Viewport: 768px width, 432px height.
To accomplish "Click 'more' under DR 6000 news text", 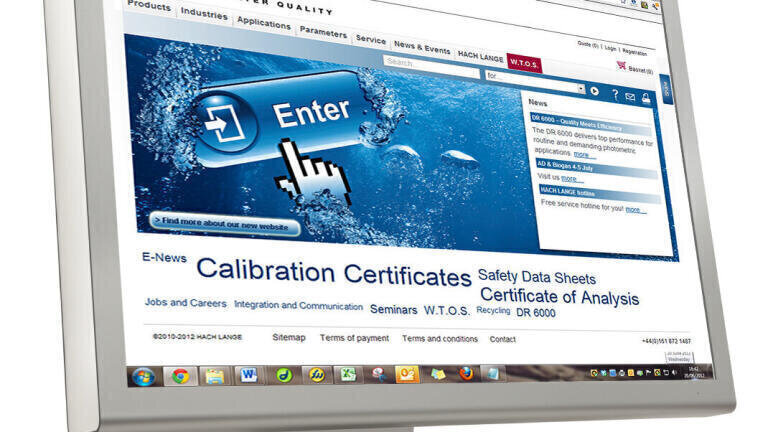I will point(581,155).
